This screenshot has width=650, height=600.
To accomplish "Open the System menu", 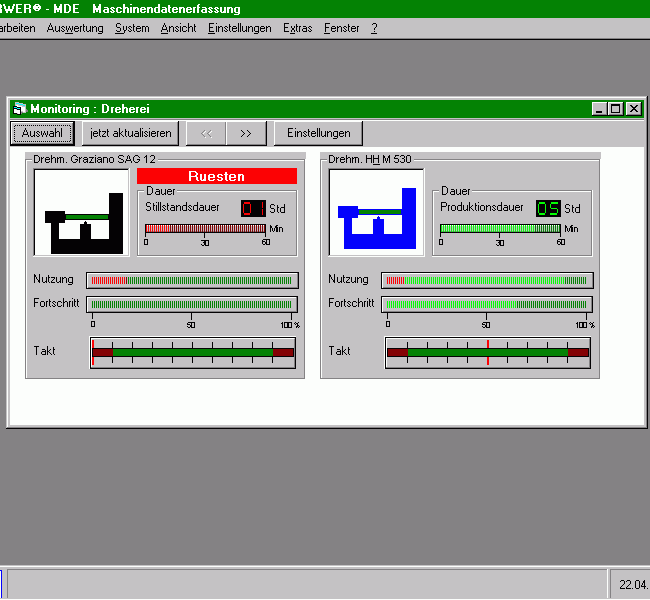I will tap(132, 28).
